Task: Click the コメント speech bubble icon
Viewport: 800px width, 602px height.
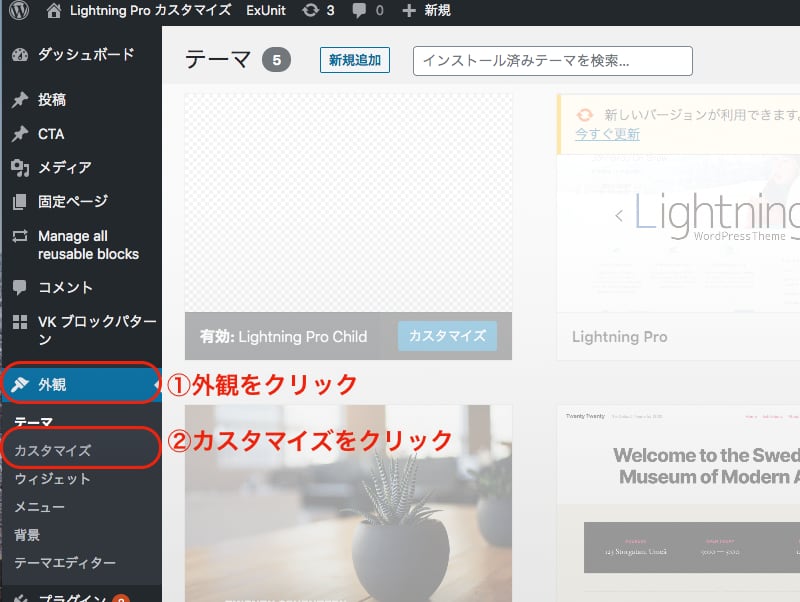Action: [20, 287]
